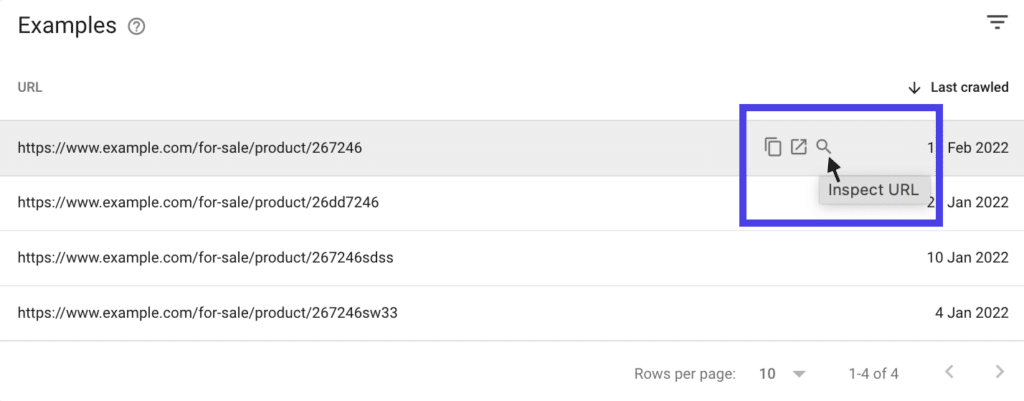Select the product/267246sdss URL row
Screen dimensions: 1024x401
coord(205,258)
